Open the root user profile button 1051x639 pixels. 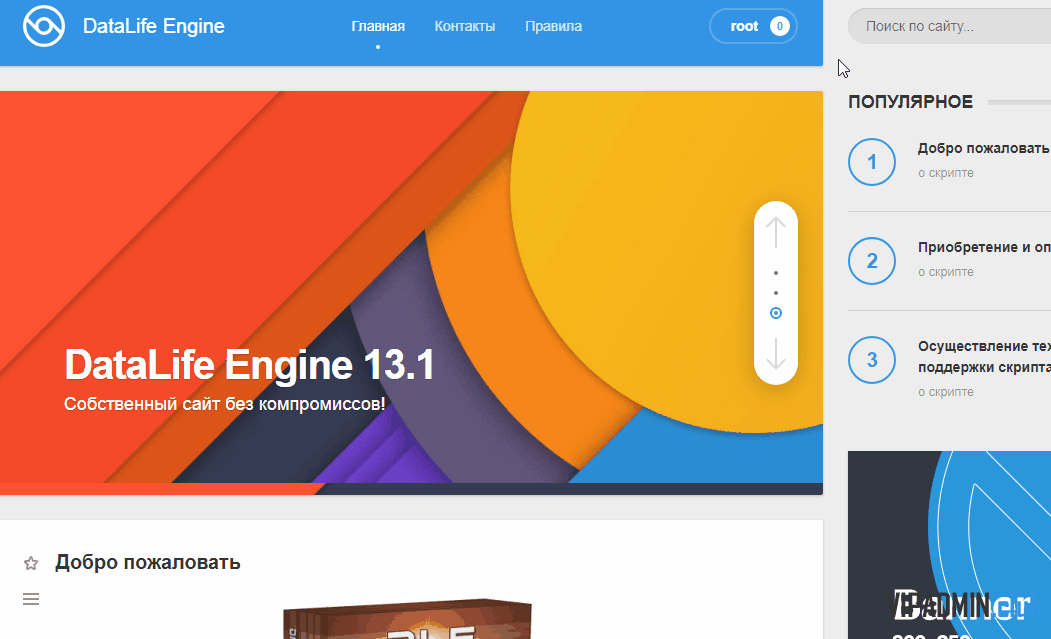click(x=753, y=26)
